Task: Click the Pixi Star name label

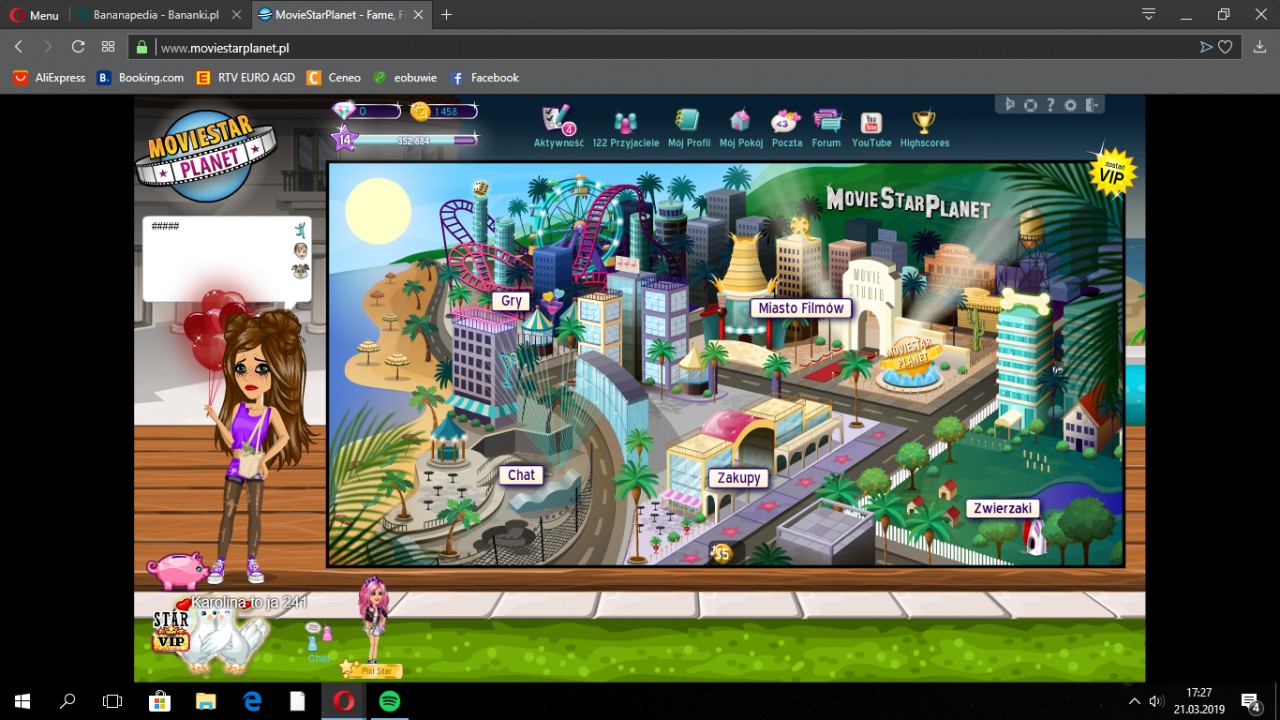Action: coord(379,671)
